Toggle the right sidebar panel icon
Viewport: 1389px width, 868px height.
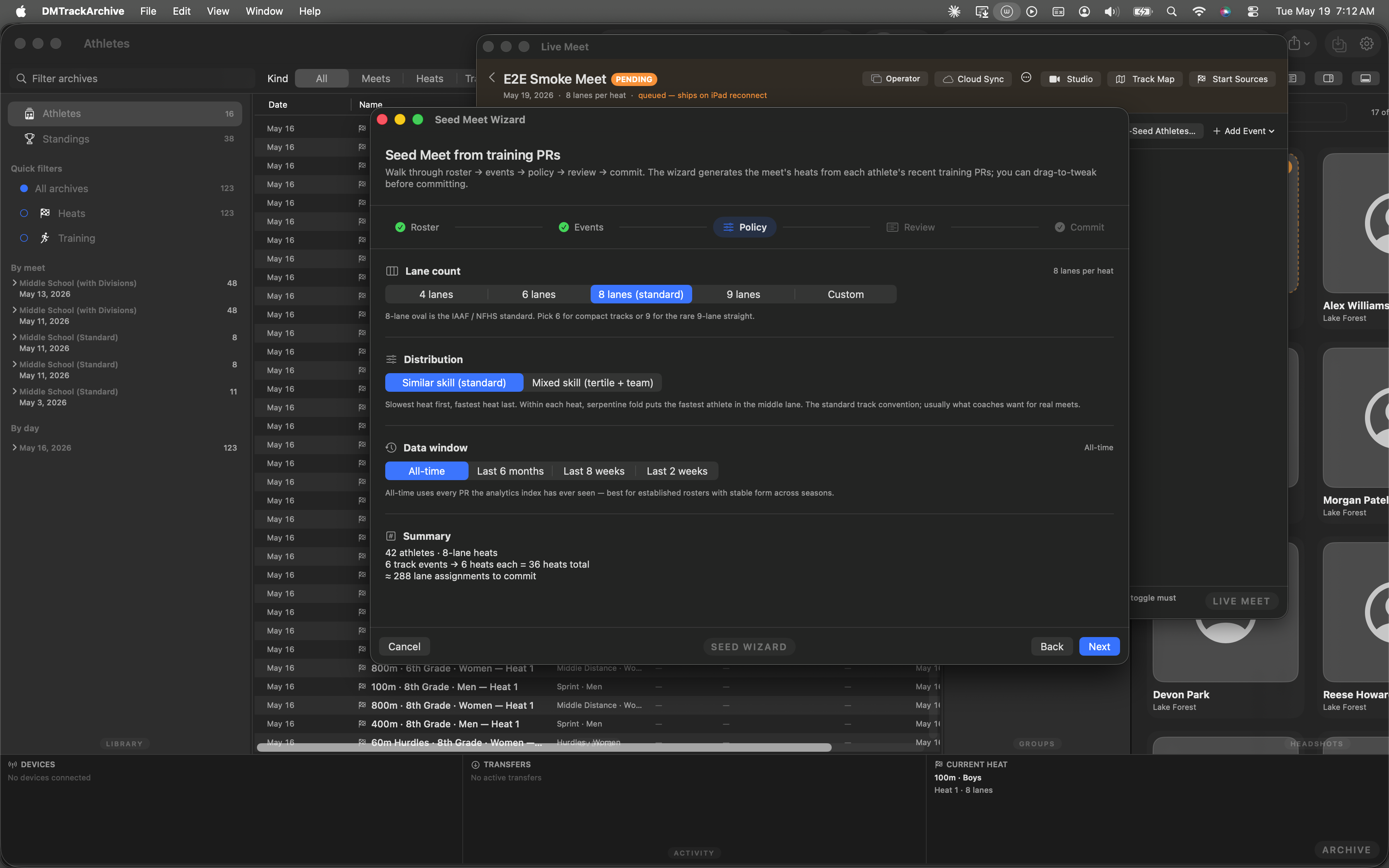coord(1328,79)
